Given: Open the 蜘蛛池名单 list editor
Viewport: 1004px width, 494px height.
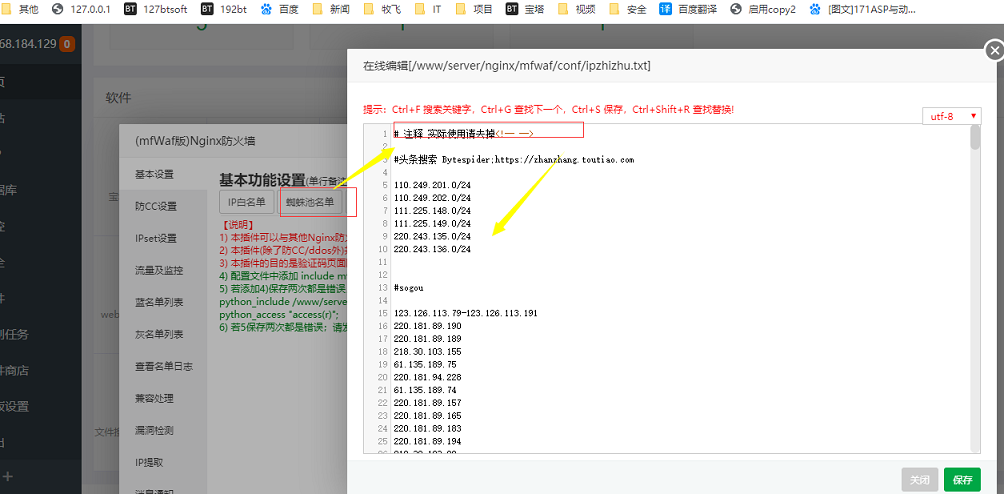Looking at the screenshot, I should point(310,202).
